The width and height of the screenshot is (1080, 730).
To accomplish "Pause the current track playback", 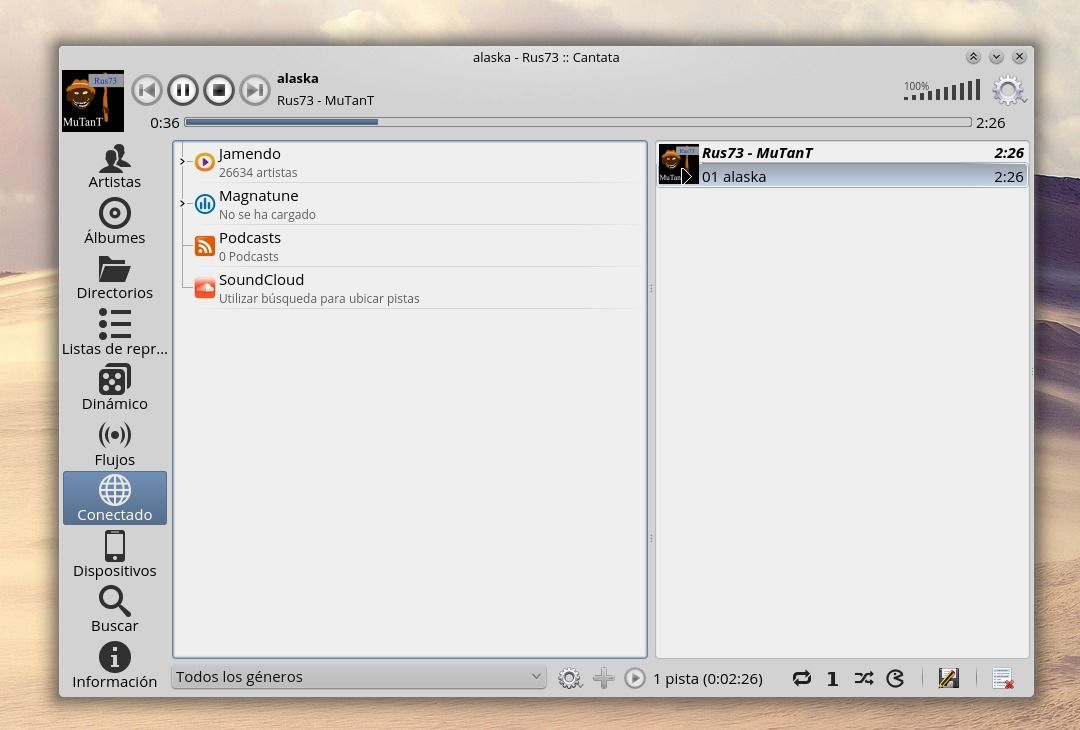I will (x=182, y=91).
